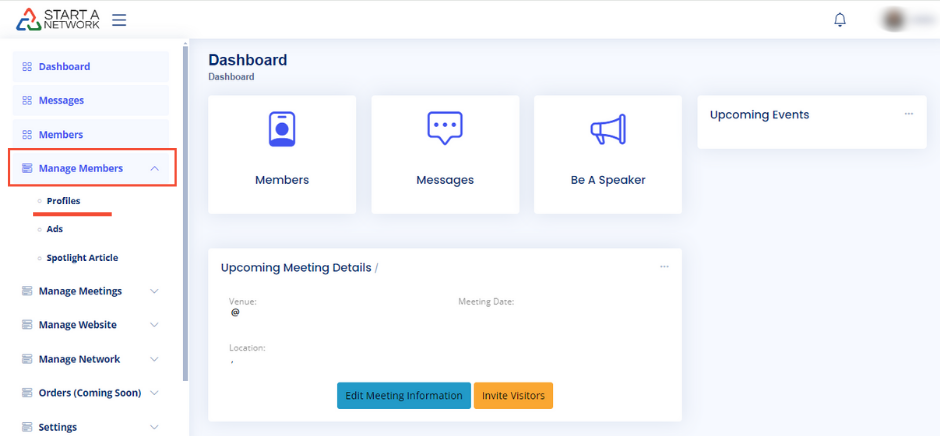Click the Messages chat bubble icon

click(x=445, y=130)
